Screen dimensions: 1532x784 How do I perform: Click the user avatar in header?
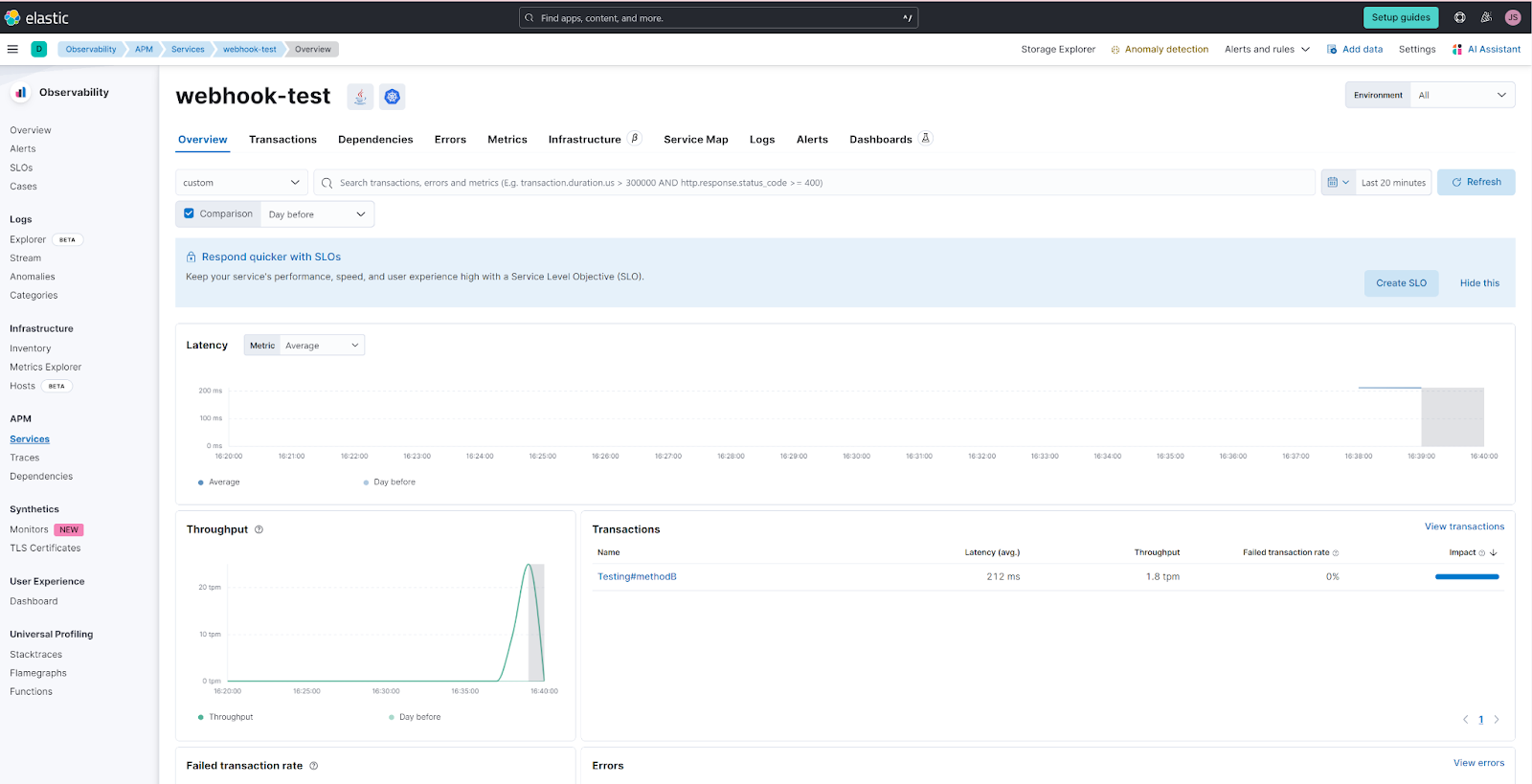pyautogui.click(x=1513, y=17)
